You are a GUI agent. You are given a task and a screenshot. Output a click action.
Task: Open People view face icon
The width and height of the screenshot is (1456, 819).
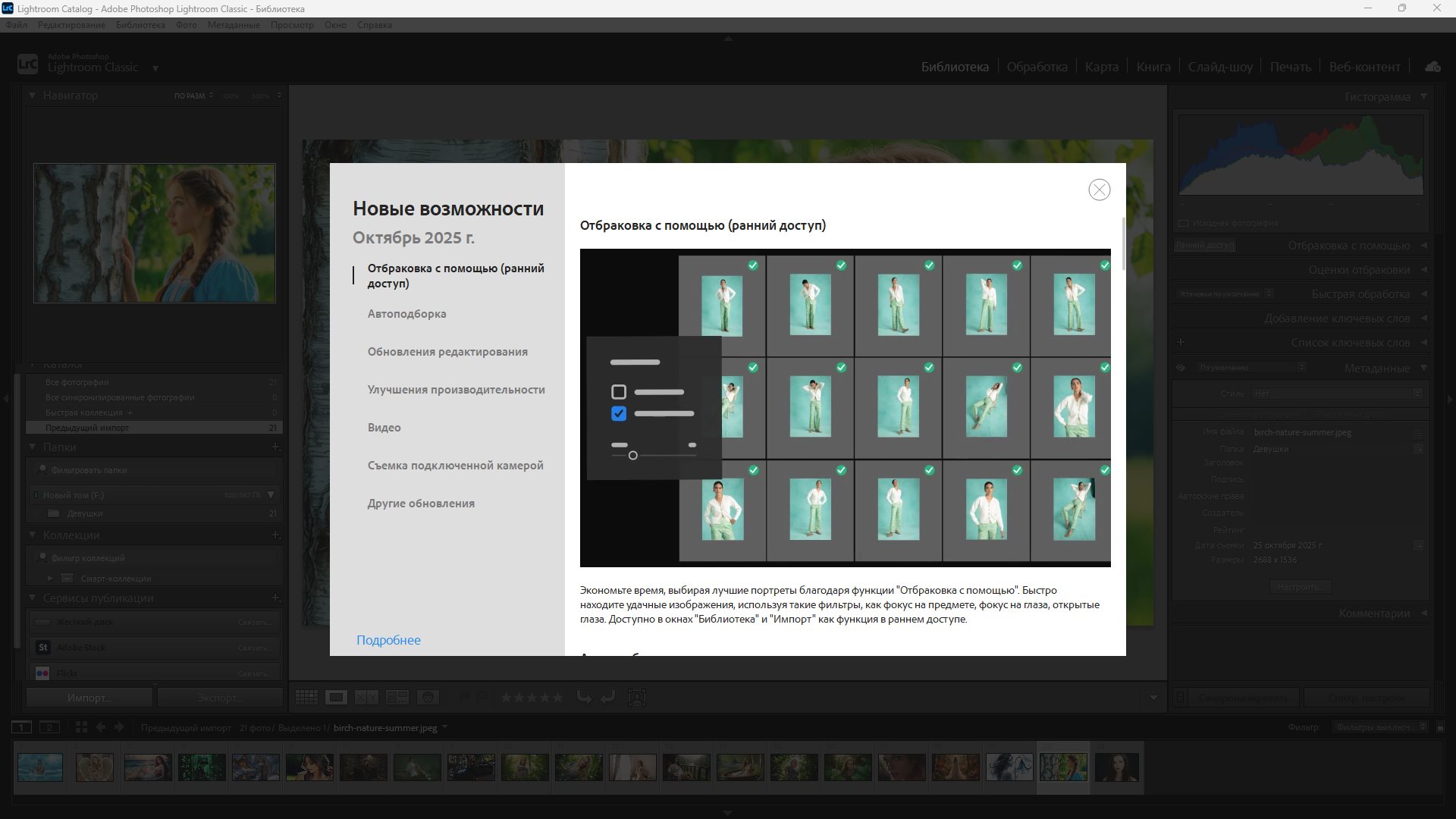tap(428, 697)
